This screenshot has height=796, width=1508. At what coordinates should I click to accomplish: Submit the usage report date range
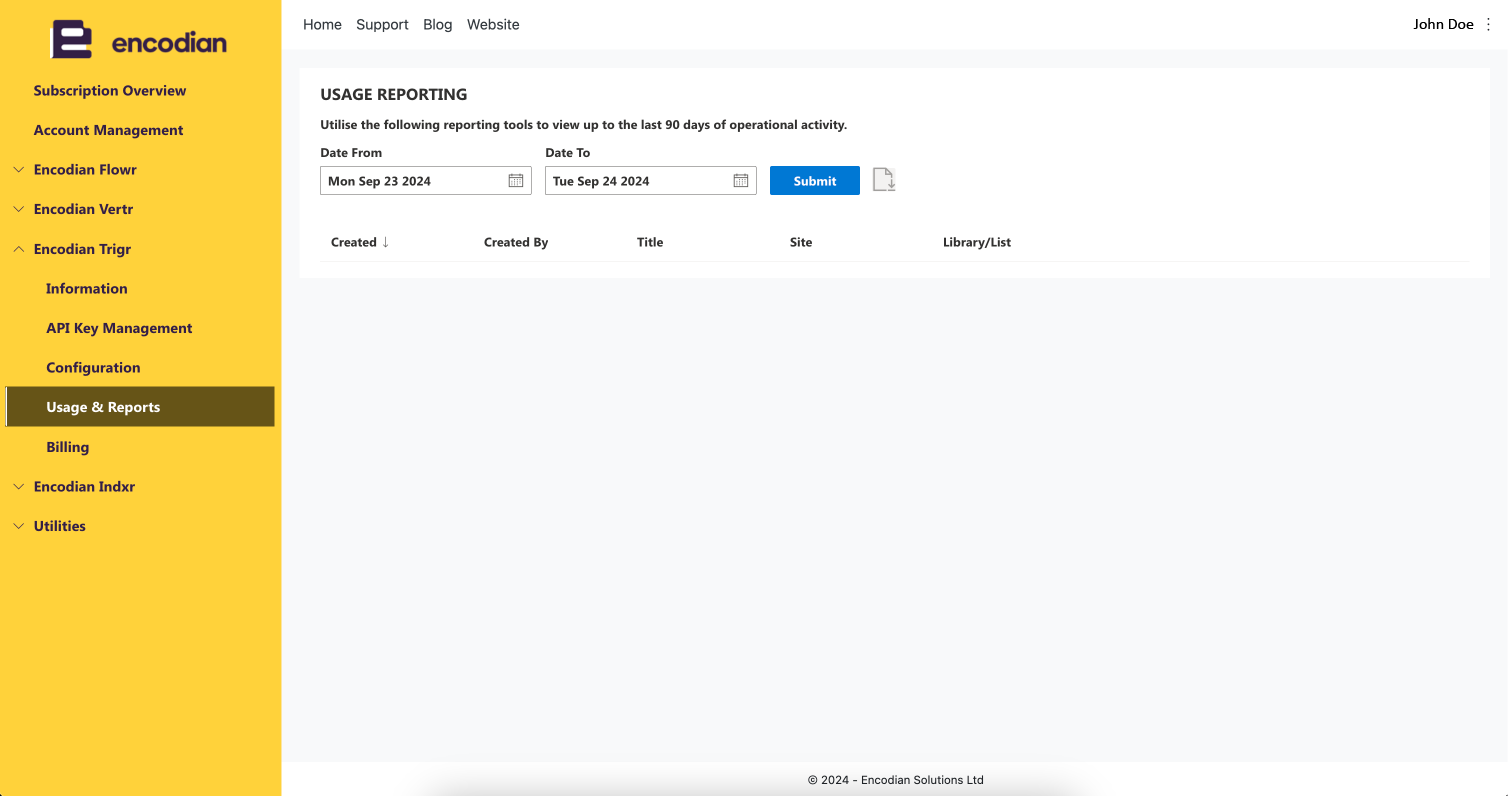click(815, 181)
